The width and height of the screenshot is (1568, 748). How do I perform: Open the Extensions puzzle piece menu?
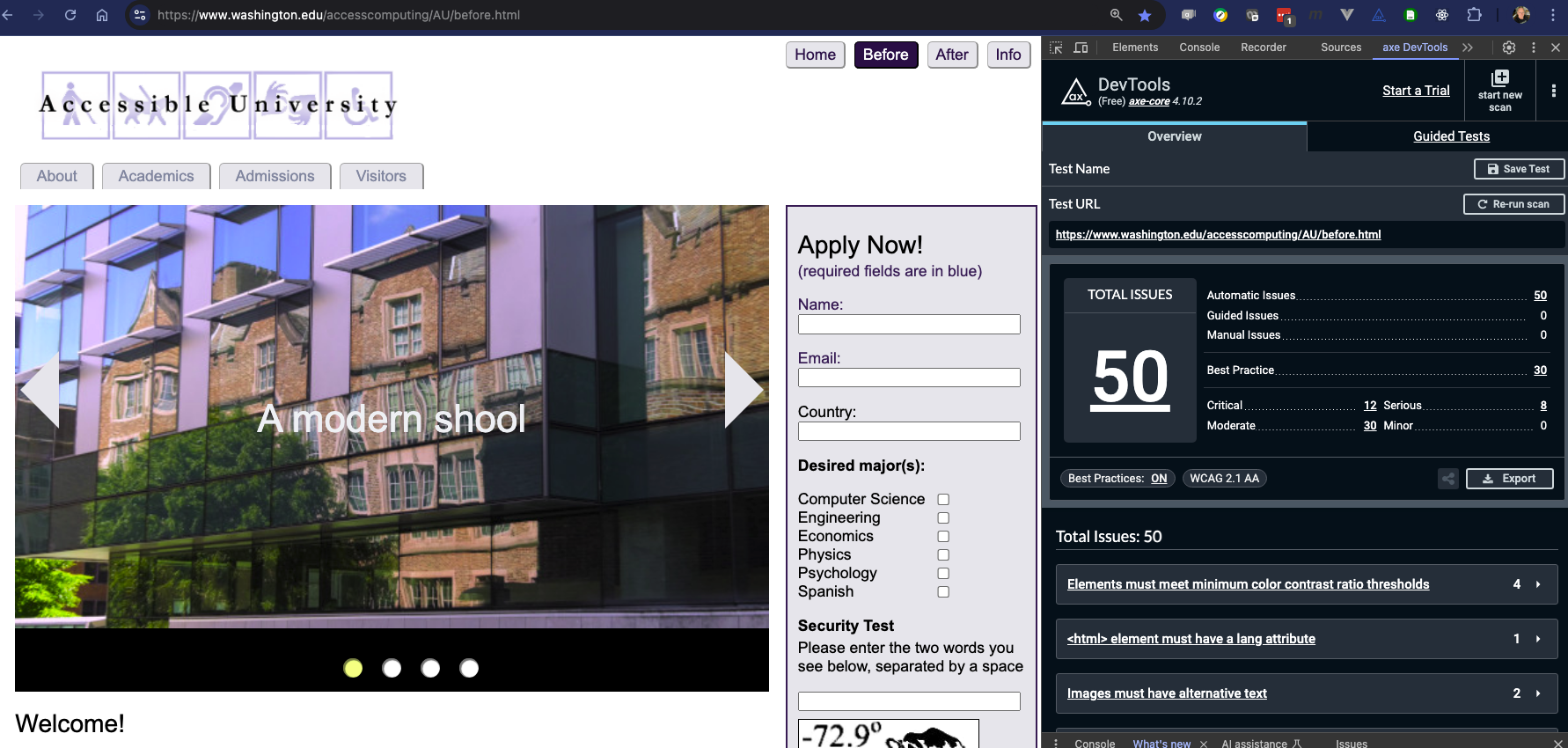coord(1475,15)
